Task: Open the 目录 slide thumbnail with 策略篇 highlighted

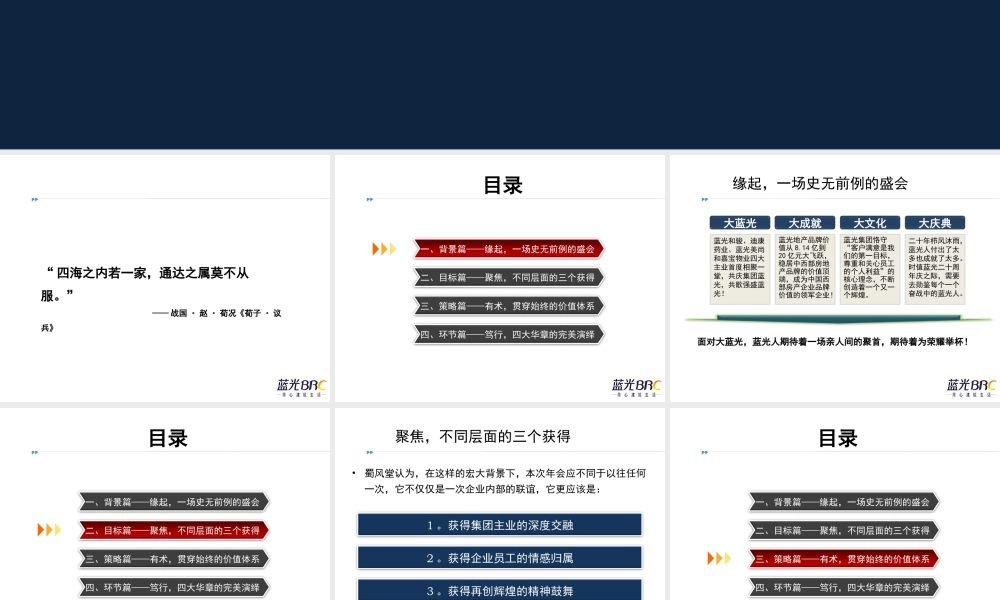Action: 835,504
